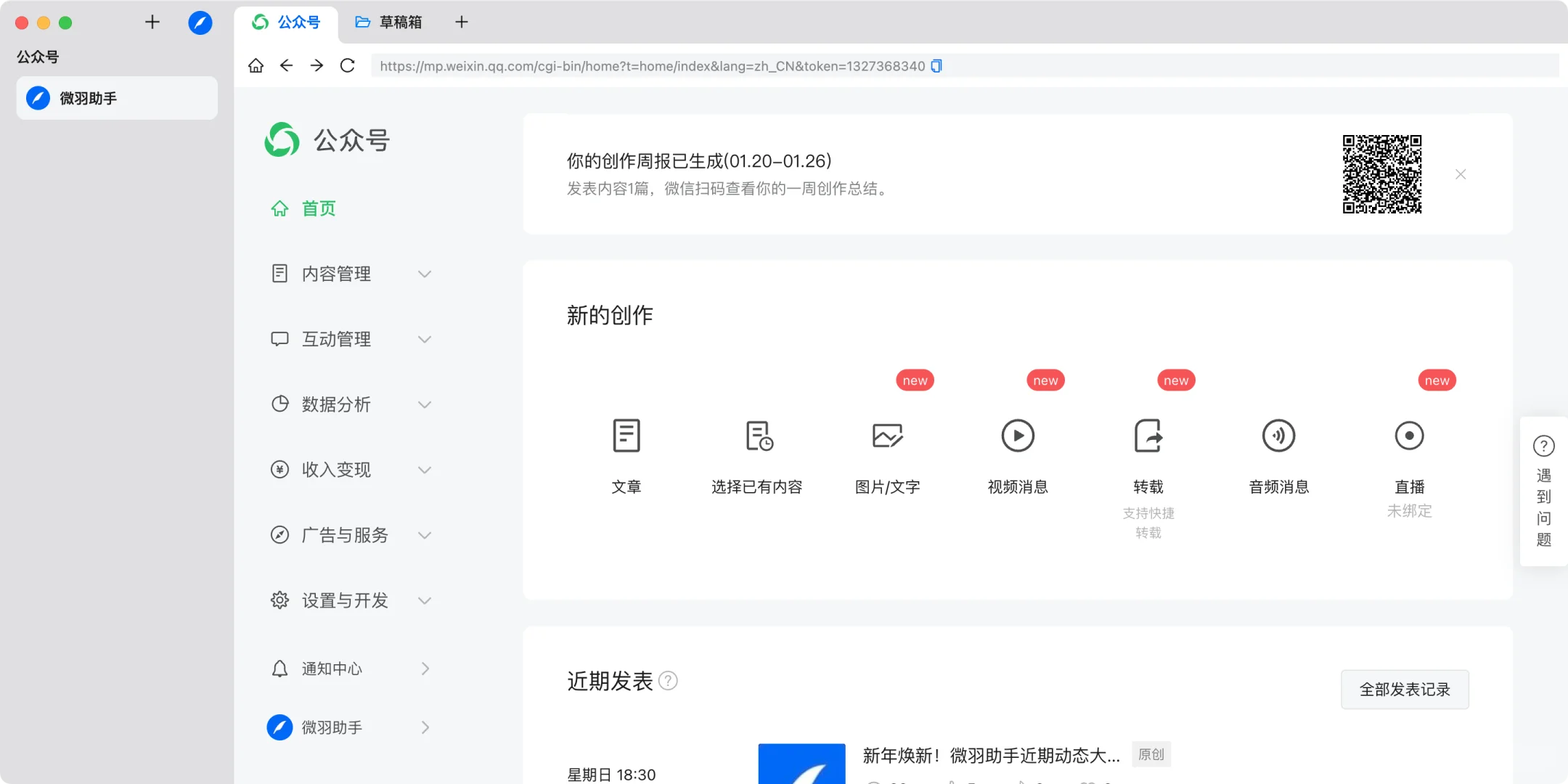Viewport: 1568px width, 784px height.
Task: Open the 近期发表 help tooltip
Action: 669,680
